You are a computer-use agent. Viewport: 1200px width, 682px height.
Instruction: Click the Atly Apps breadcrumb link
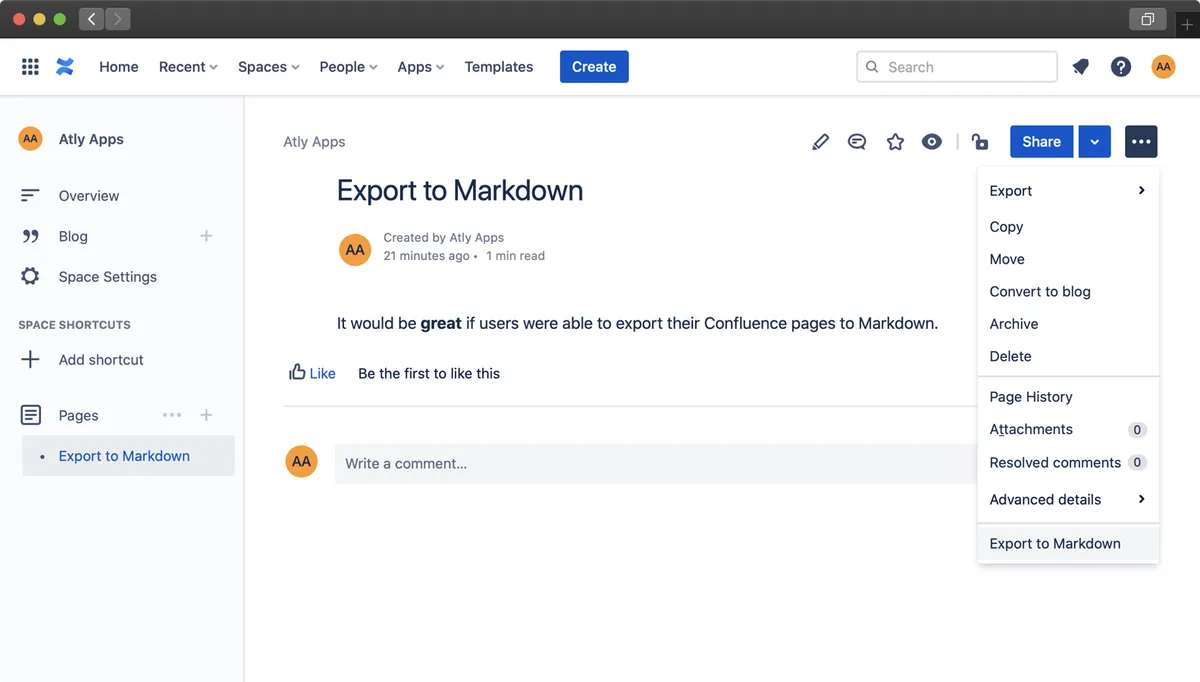point(314,142)
